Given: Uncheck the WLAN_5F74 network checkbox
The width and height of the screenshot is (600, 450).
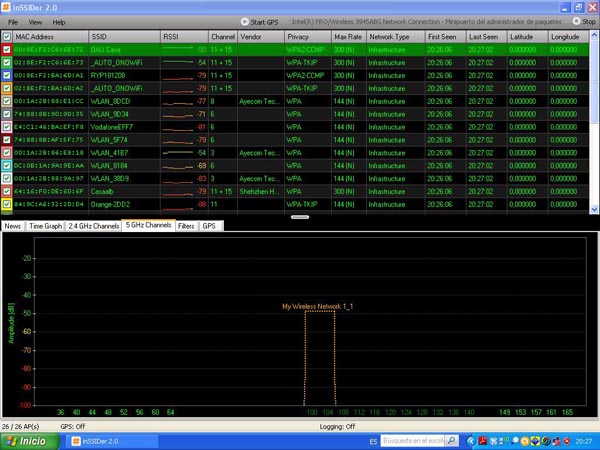Looking at the screenshot, I should (7, 140).
